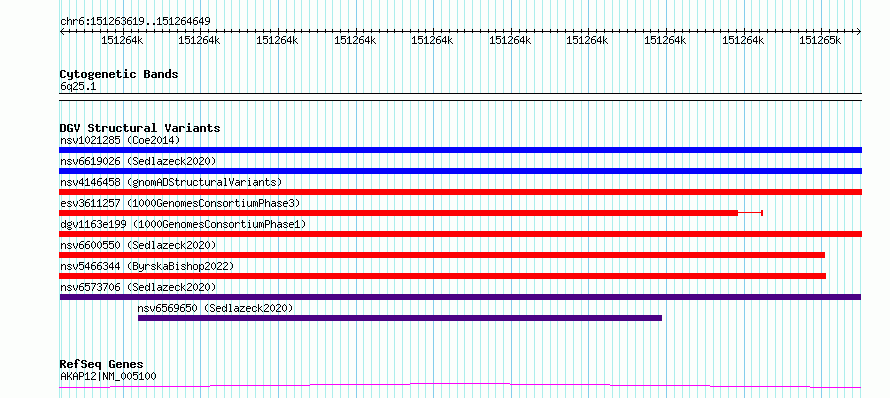Open the Cytogenetic Bands track title
This screenshot has height=398, width=890.
click(x=119, y=74)
